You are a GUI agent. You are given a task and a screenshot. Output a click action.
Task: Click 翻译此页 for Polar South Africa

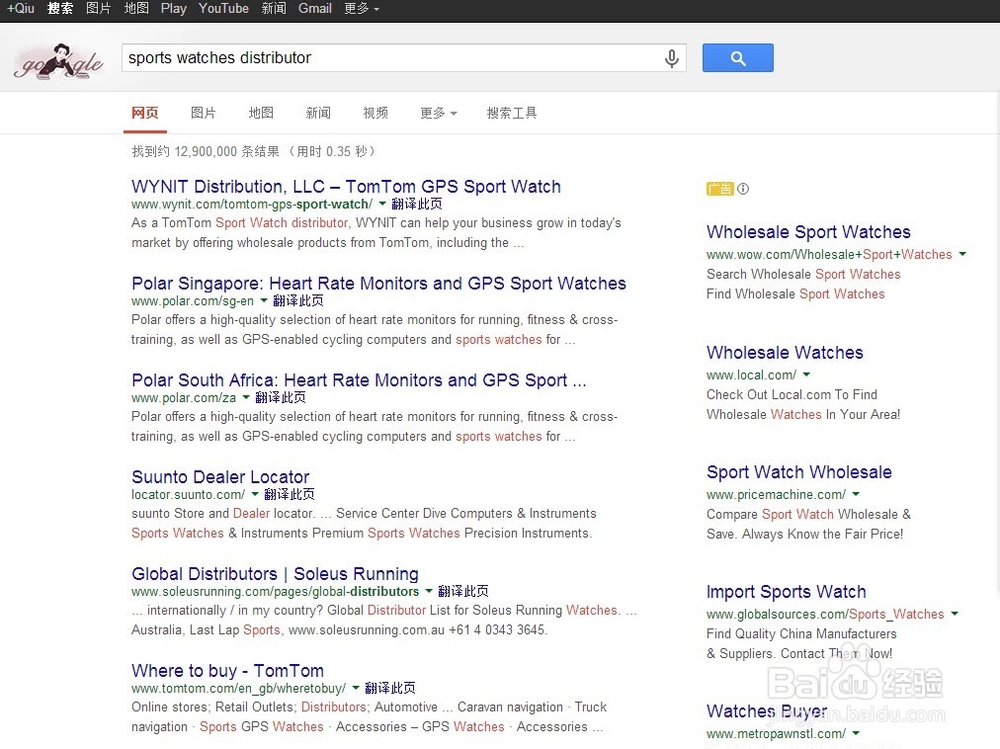click(x=280, y=398)
